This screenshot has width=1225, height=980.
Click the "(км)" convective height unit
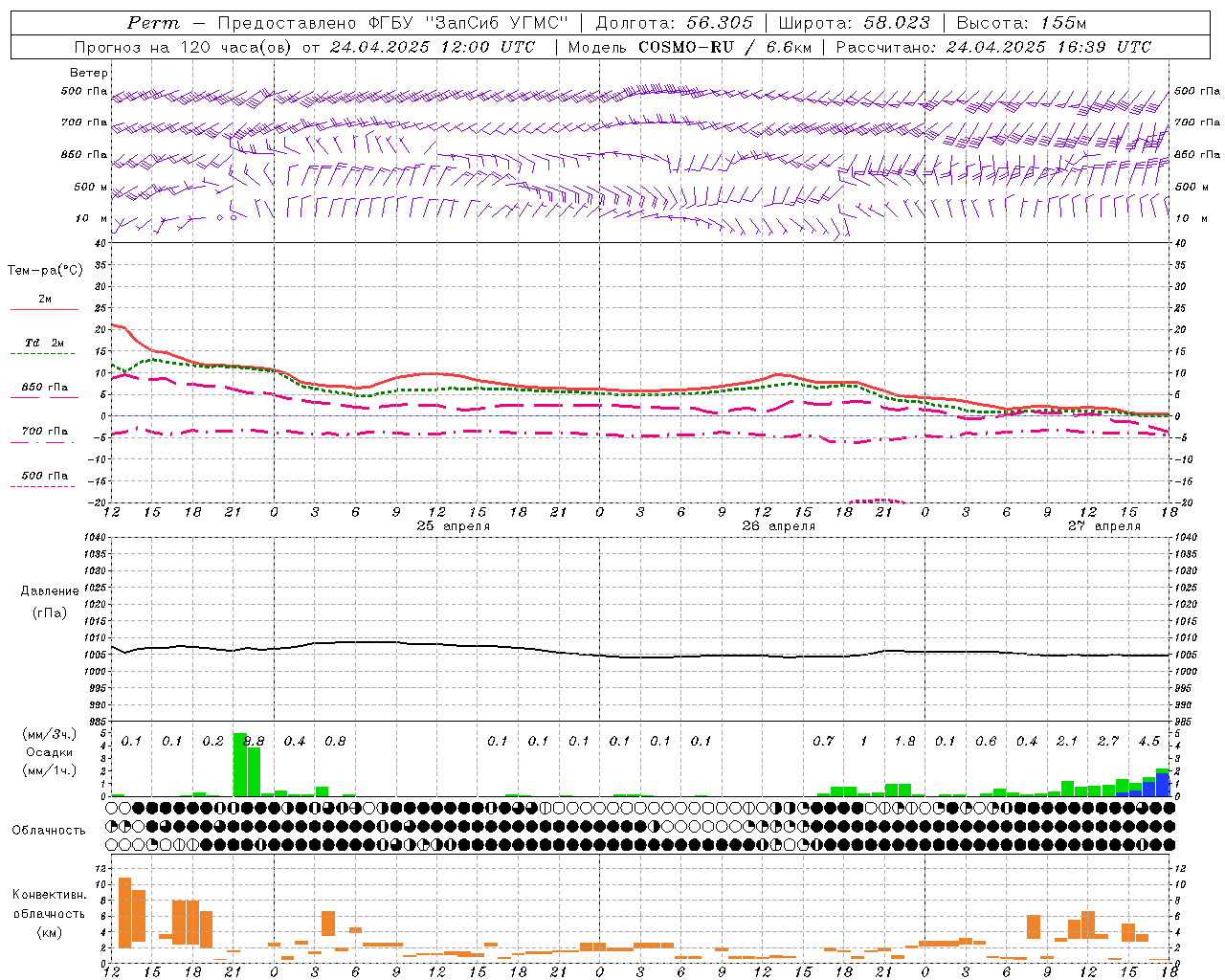click(x=49, y=932)
